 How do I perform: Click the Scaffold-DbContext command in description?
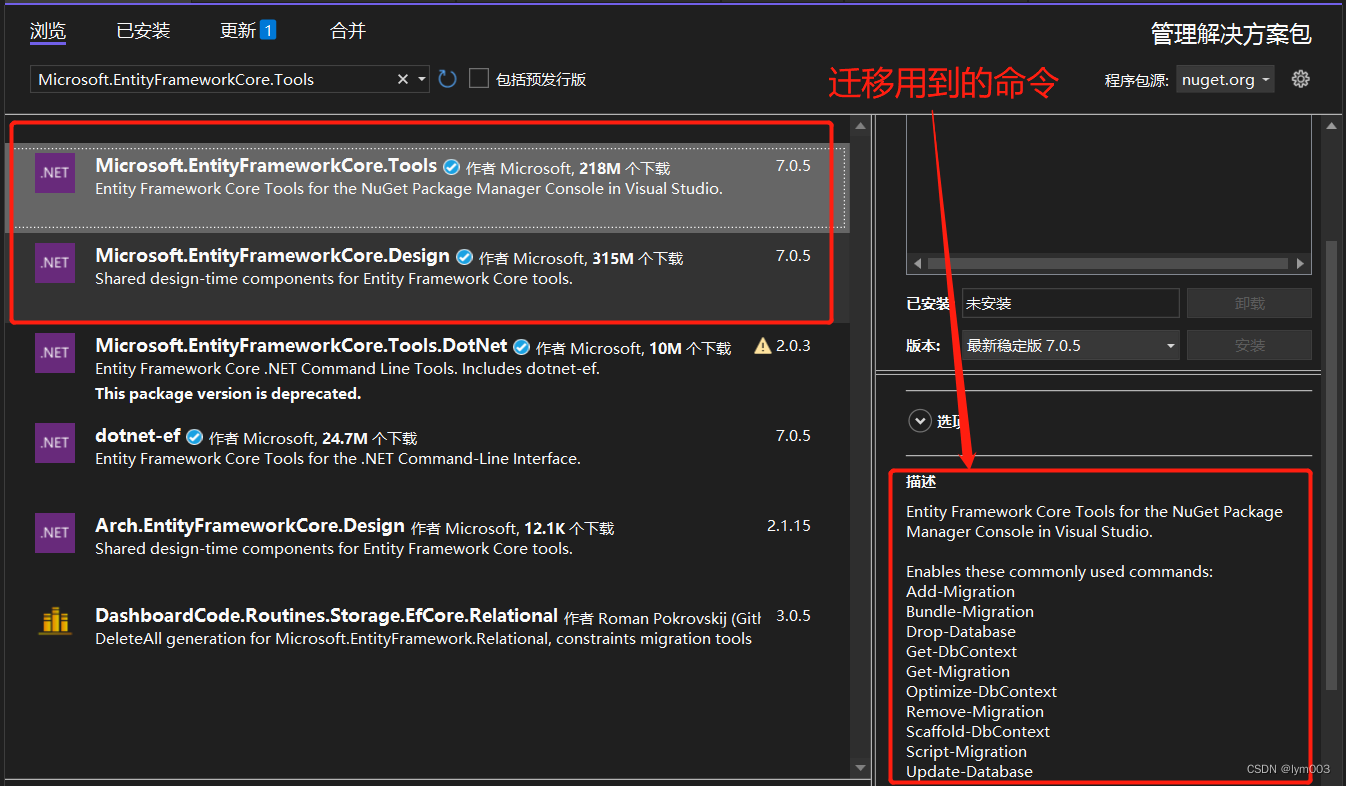pos(978,732)
